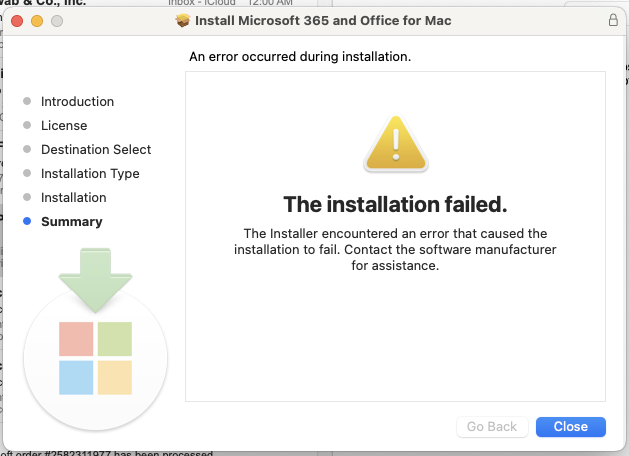Select the highlighted Summary step
The image size is (629, 456).
click(71, 221)
